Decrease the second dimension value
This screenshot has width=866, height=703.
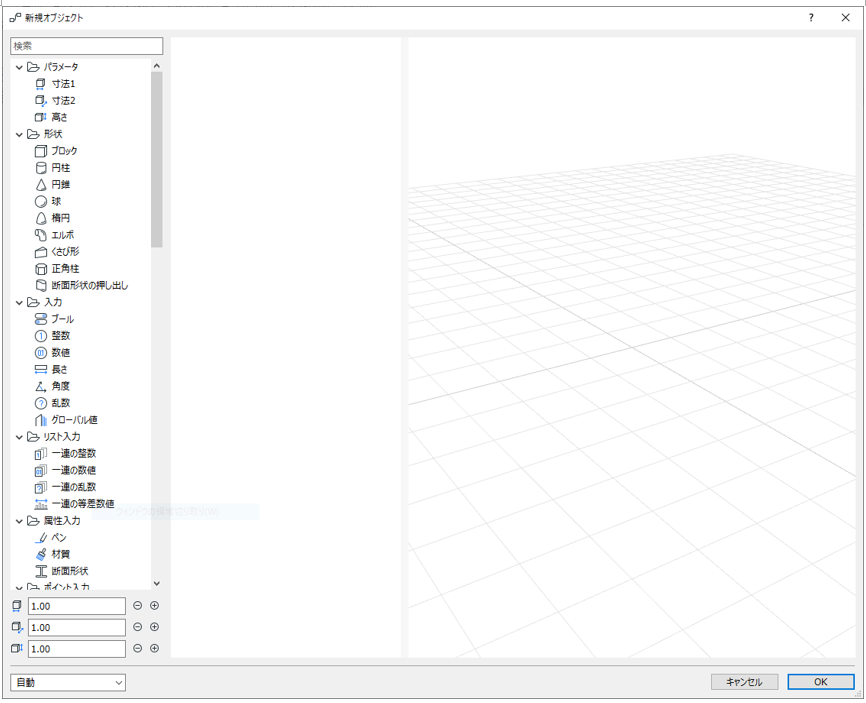pos(138,627)
